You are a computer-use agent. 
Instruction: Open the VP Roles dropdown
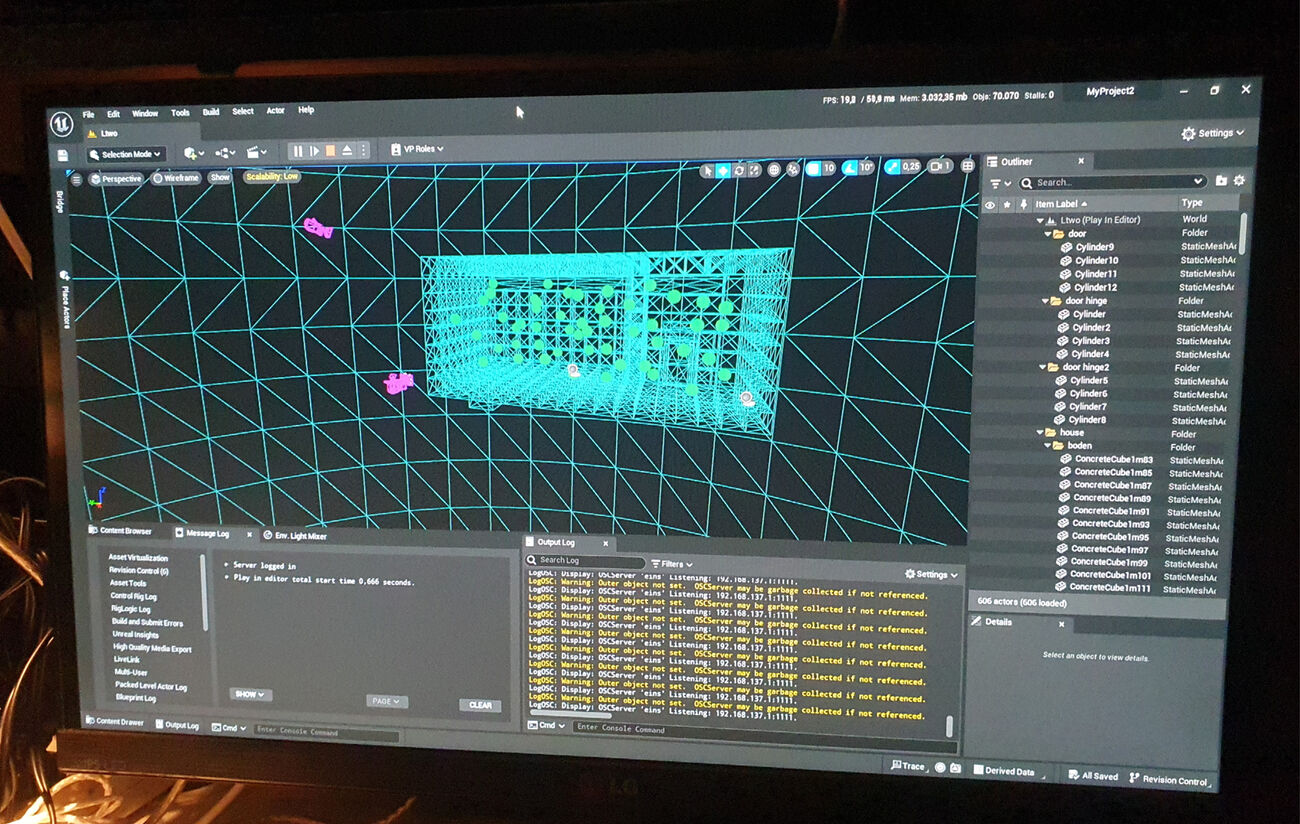click(417, 149)
